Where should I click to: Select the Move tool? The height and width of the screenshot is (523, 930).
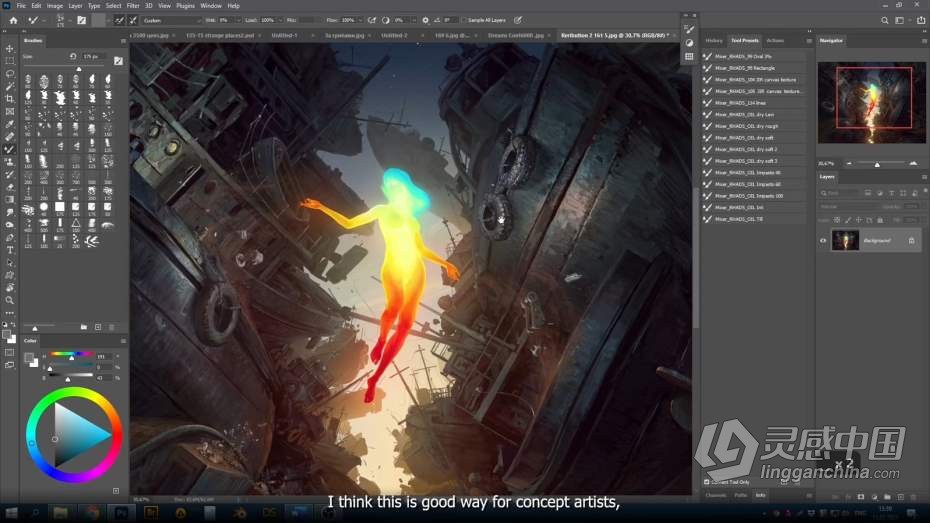[x=9, y=49]
